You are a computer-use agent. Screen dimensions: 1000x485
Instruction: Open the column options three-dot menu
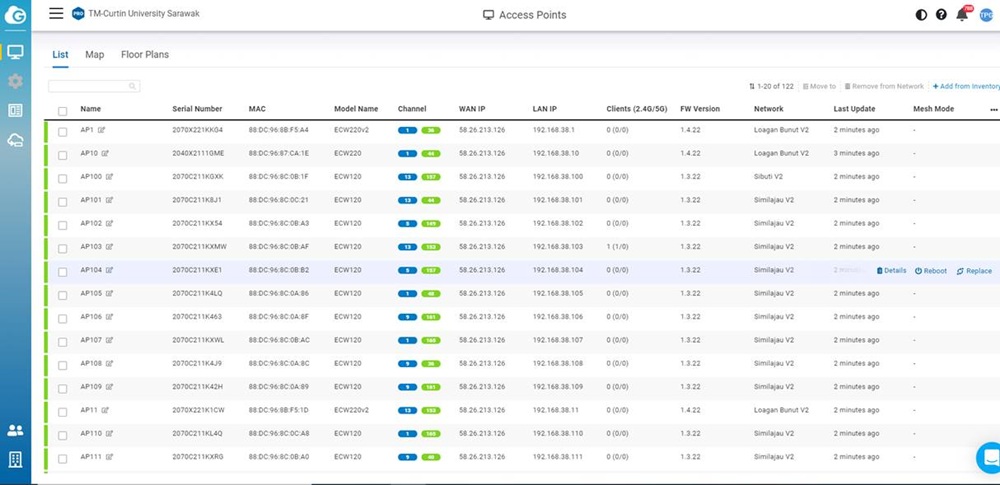[993, 110]
